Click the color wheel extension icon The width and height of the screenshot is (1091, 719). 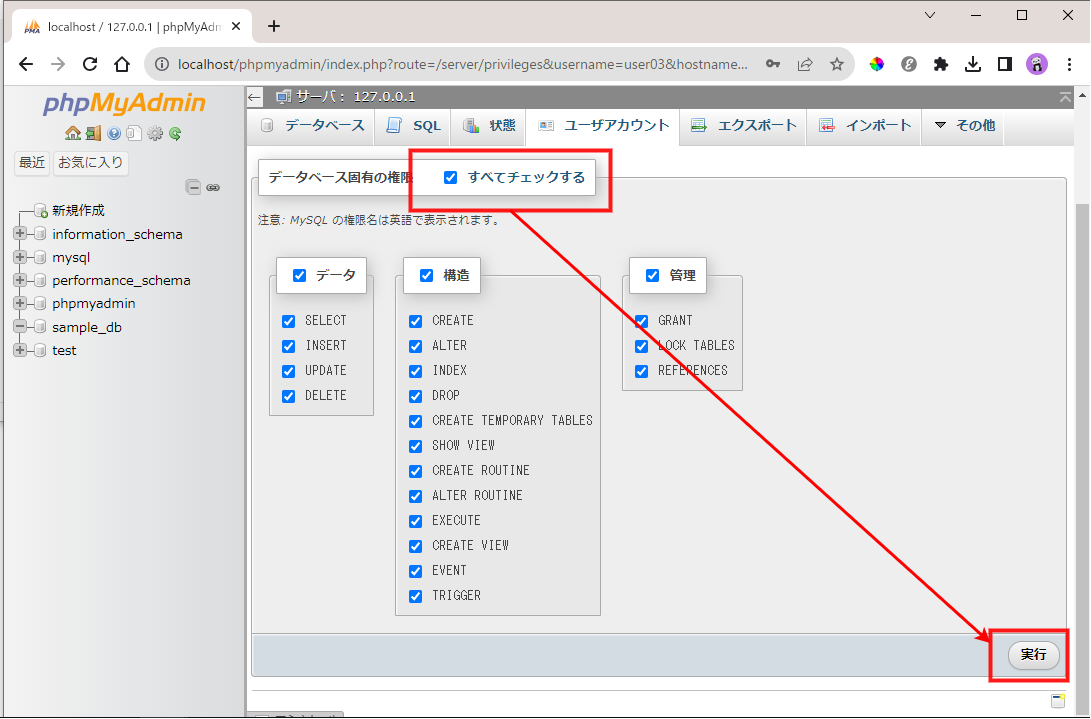[x=877, y=64]
